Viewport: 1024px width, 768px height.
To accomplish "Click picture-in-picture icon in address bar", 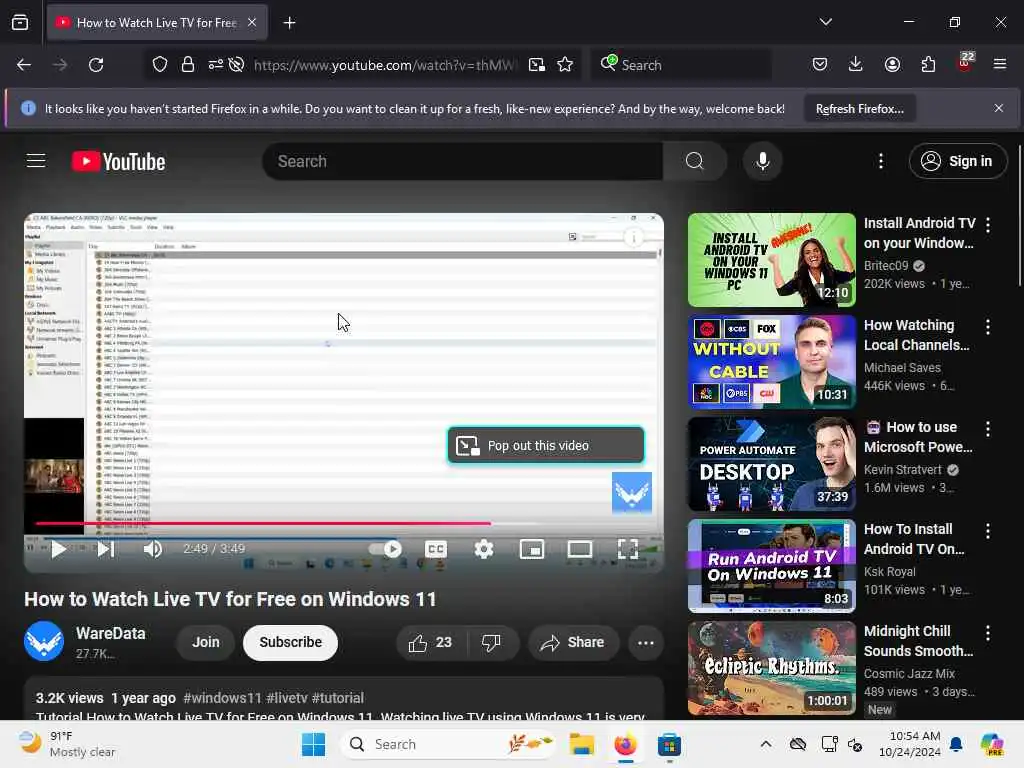I will pyautogui.click(x=537, y=65).
